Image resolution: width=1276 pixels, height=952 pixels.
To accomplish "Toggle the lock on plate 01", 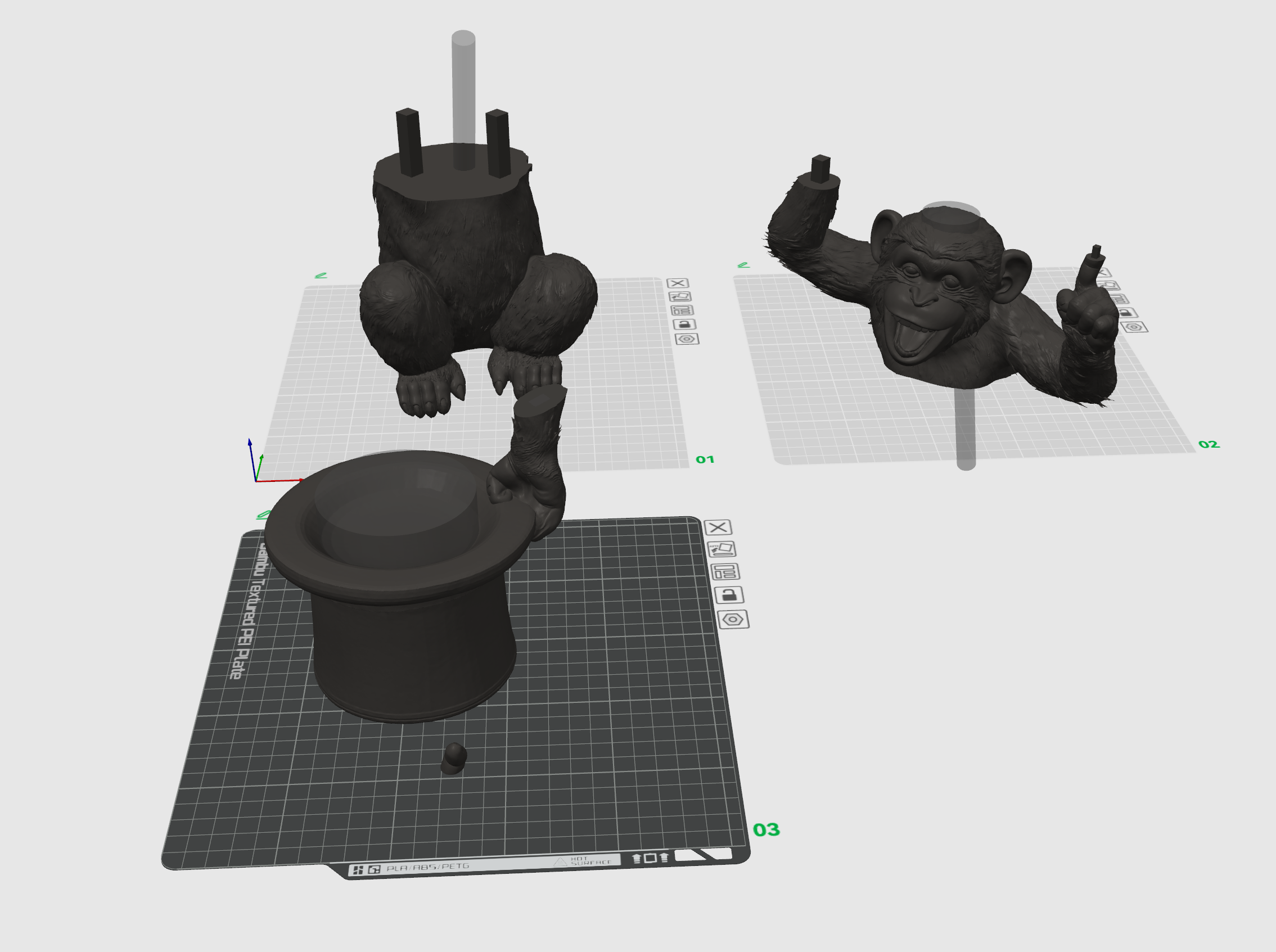I will coord(685,324).
